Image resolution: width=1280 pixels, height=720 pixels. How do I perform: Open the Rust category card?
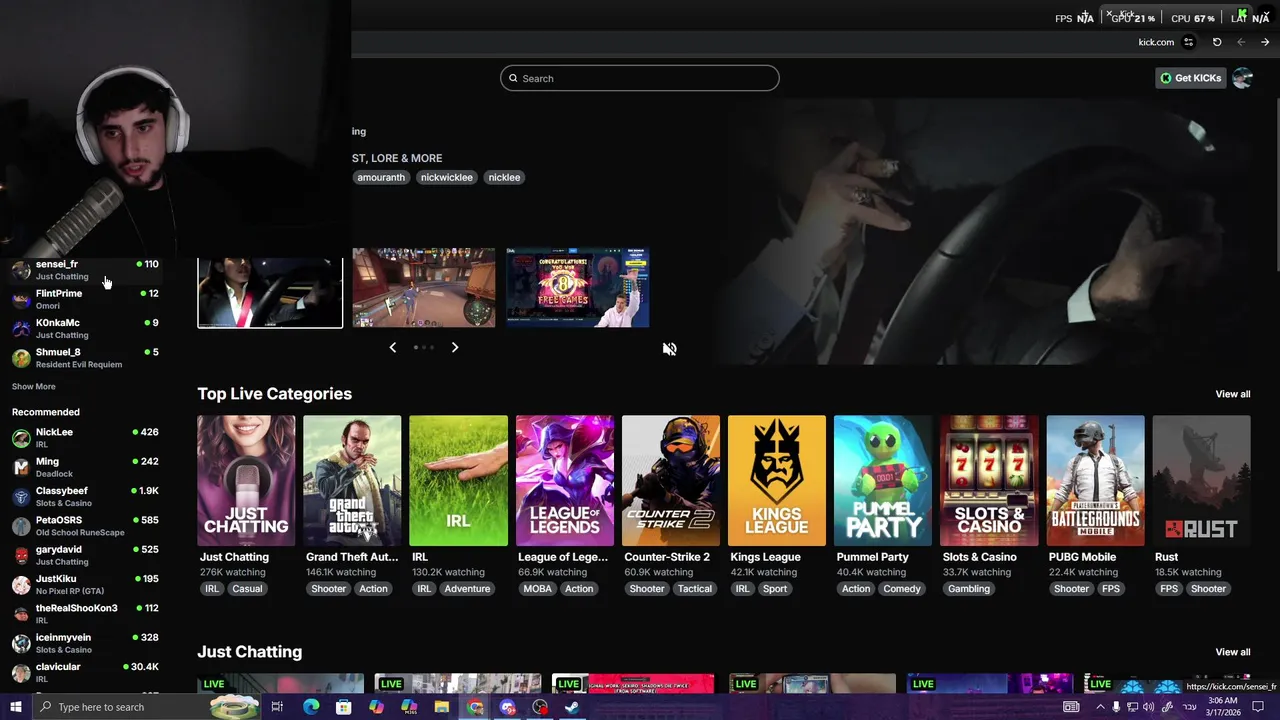(1201, 481)
